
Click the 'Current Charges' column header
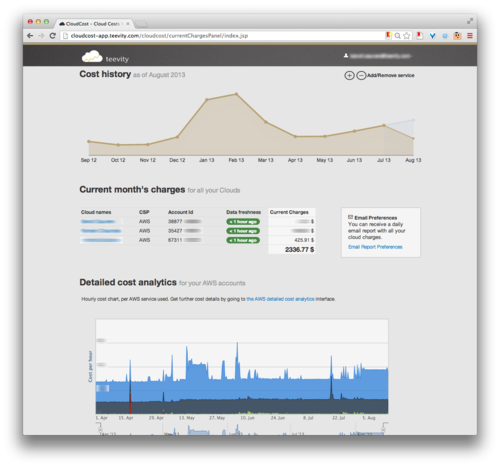[x=289, y=212]
